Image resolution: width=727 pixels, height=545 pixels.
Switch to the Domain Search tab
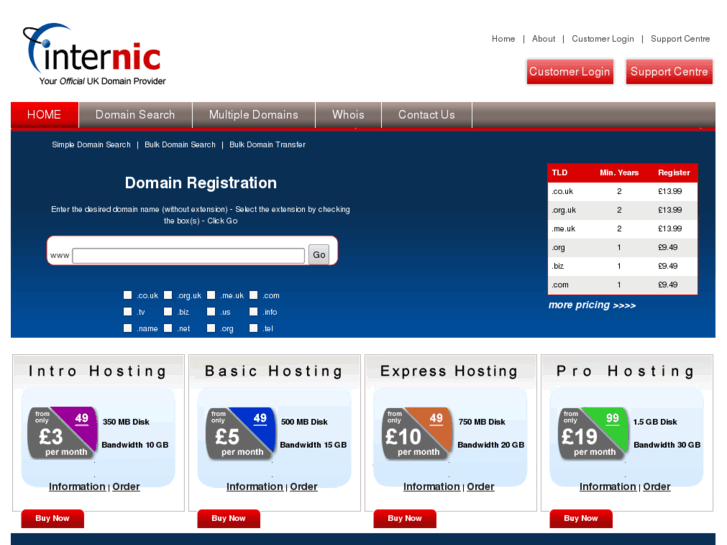pos(135,115)
